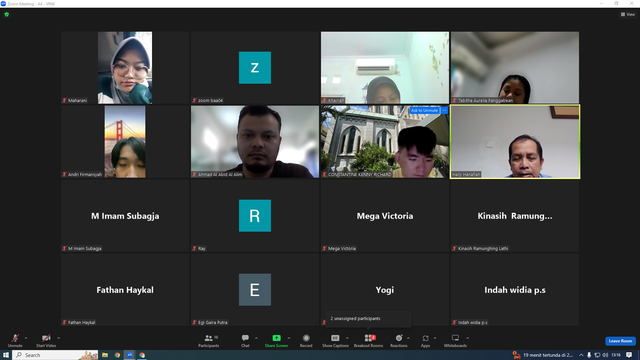Open the View layout menu
The image size is (640, 360).
(628, 14)
